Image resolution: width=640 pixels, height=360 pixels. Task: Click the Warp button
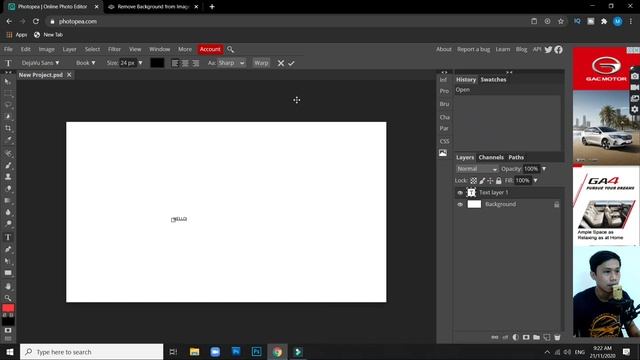click(261, 63)
